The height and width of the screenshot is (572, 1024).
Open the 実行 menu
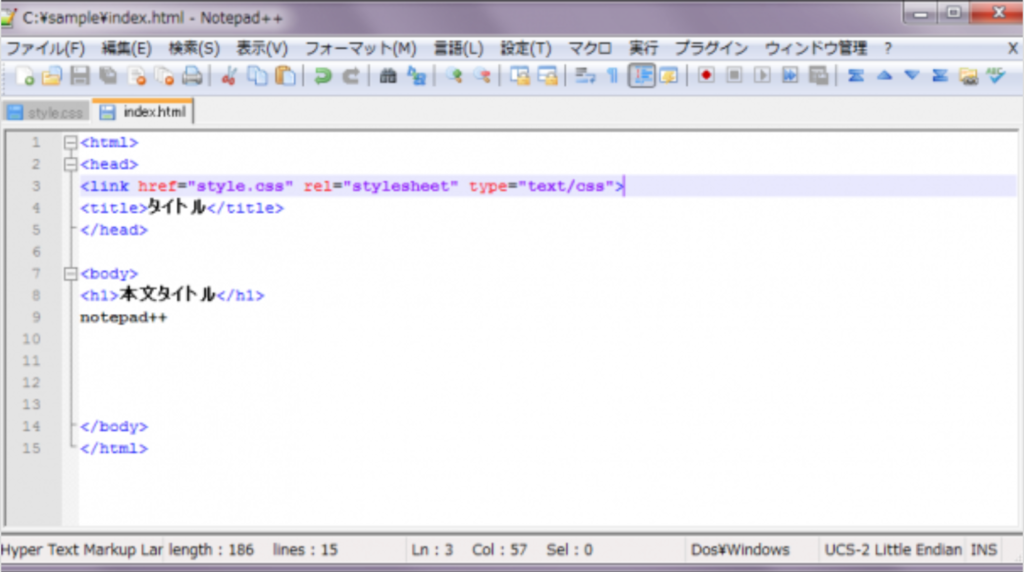click(x=643, y=48)
